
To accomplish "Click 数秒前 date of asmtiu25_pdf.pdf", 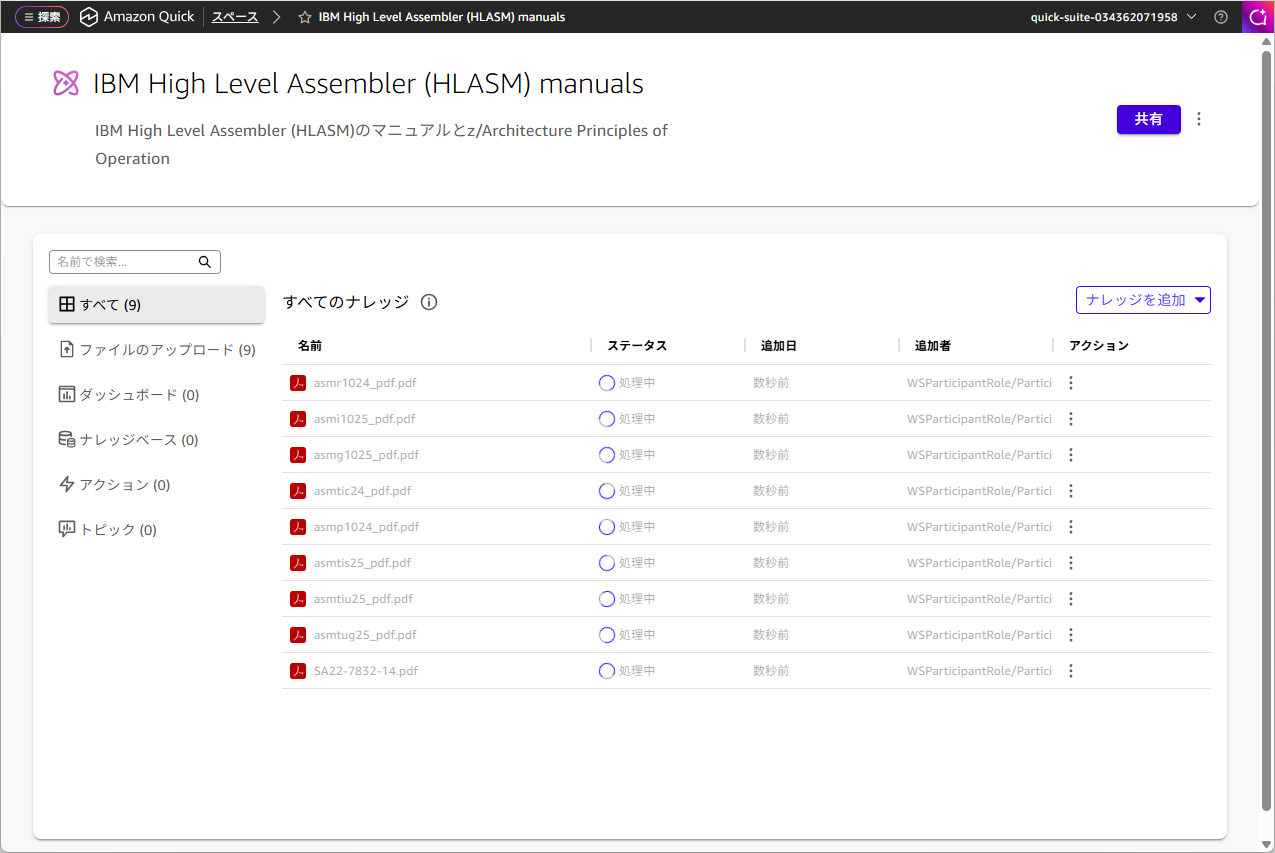I will pyautogui.click(x=771, y=599).
